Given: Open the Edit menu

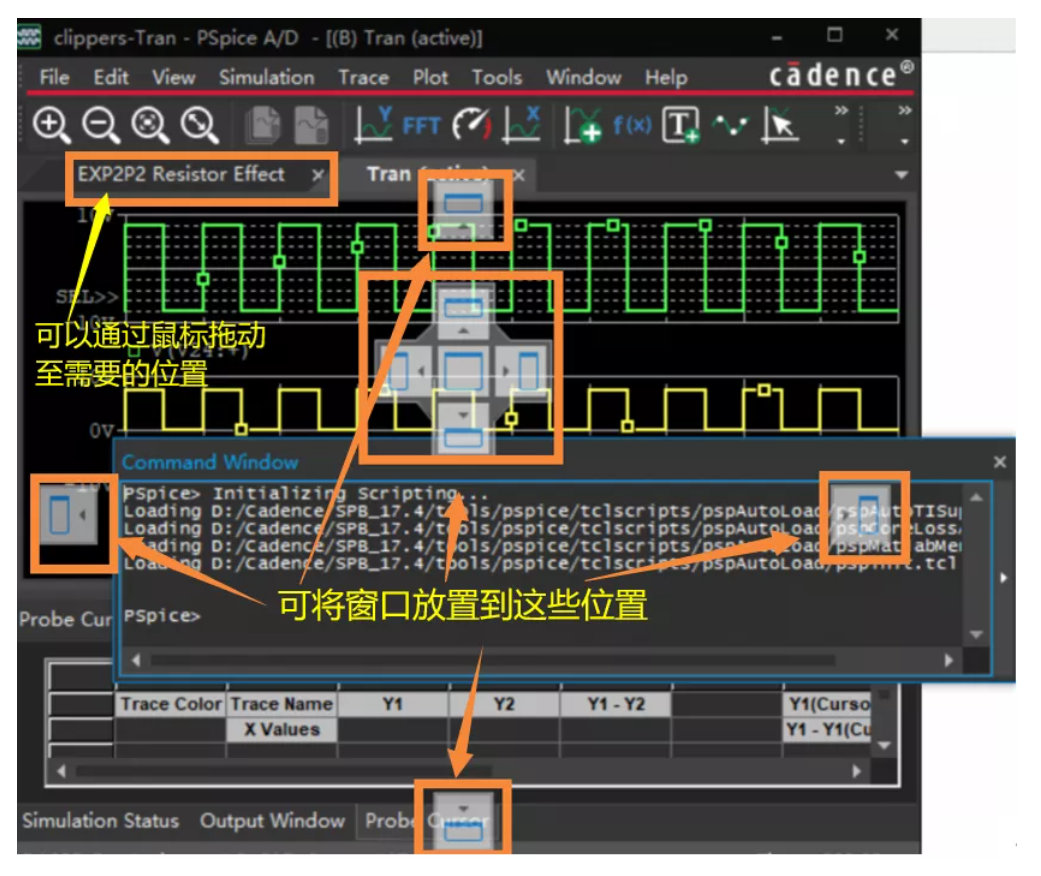Looking at the screenshot, I should [111, 77].
